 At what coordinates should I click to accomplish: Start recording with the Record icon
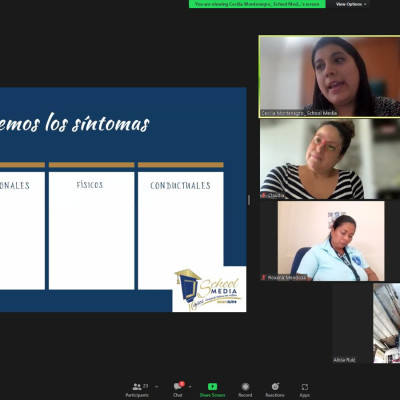(245, 387)
